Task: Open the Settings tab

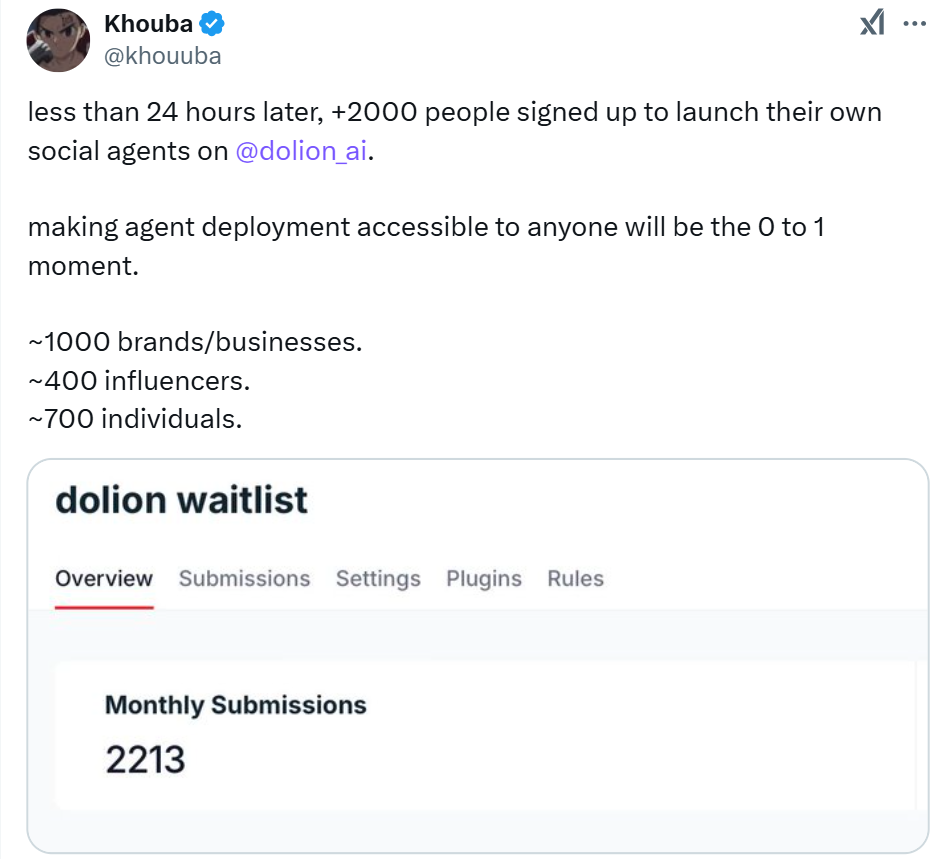Action: pos(378,579)
